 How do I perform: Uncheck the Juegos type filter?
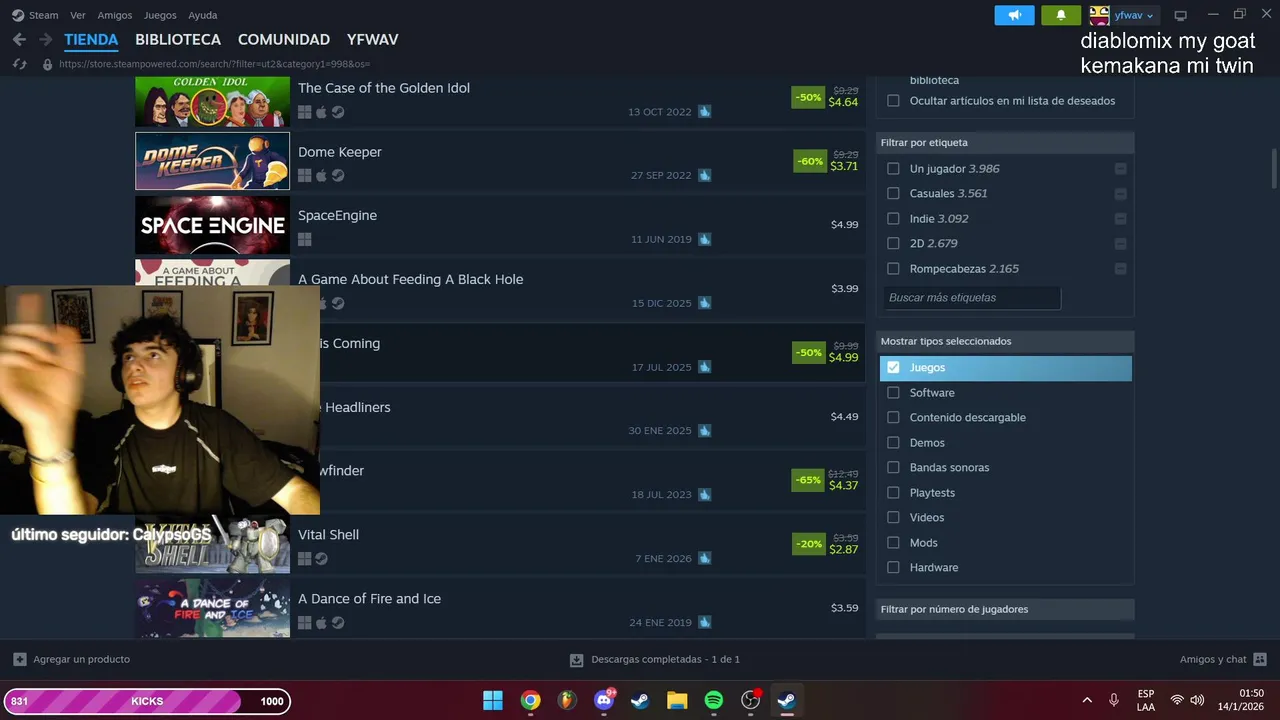(894, 368)
